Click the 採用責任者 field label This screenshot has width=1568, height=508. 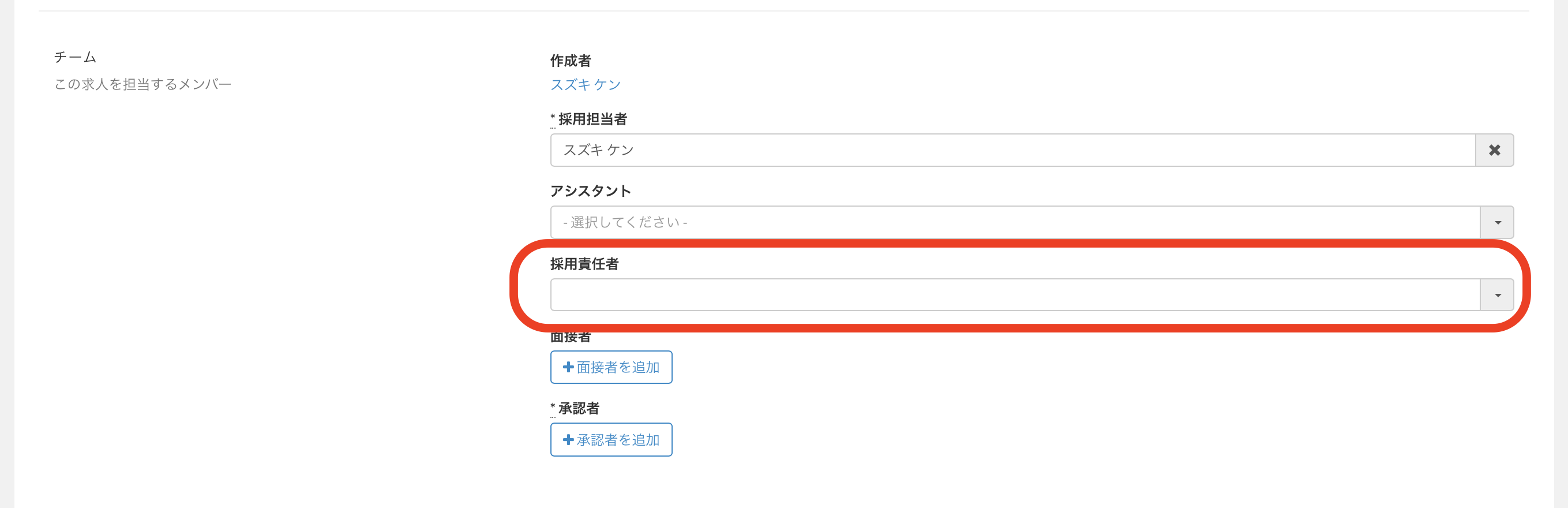[x=584, y=264]
